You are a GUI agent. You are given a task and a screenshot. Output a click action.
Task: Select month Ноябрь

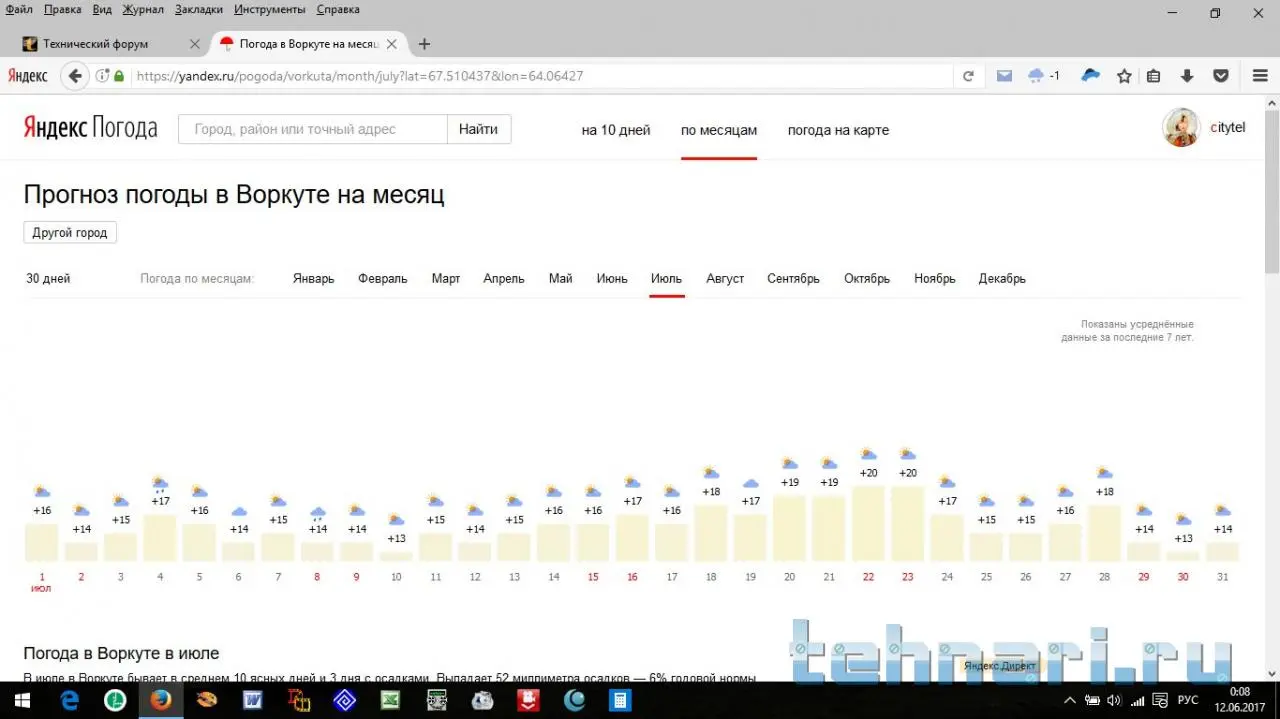935,279
